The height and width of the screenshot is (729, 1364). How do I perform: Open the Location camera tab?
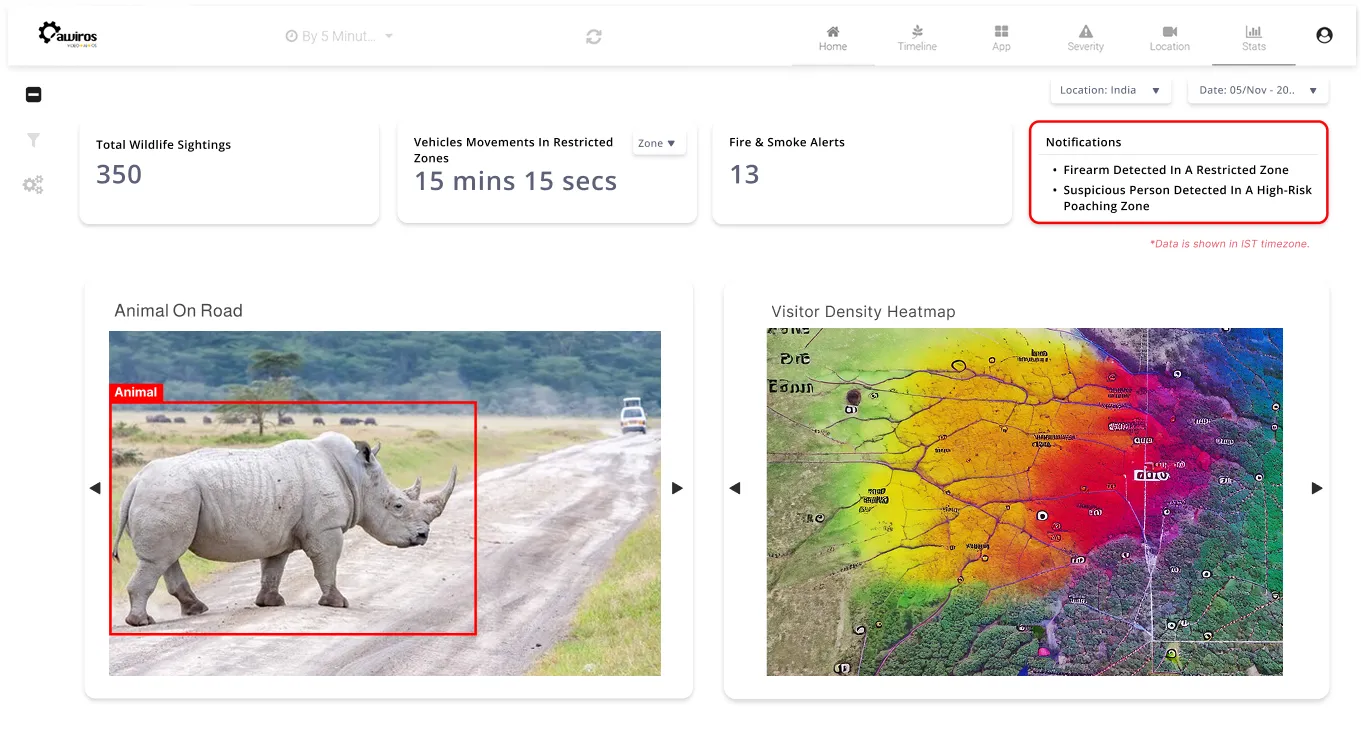tap(1169, 38)
